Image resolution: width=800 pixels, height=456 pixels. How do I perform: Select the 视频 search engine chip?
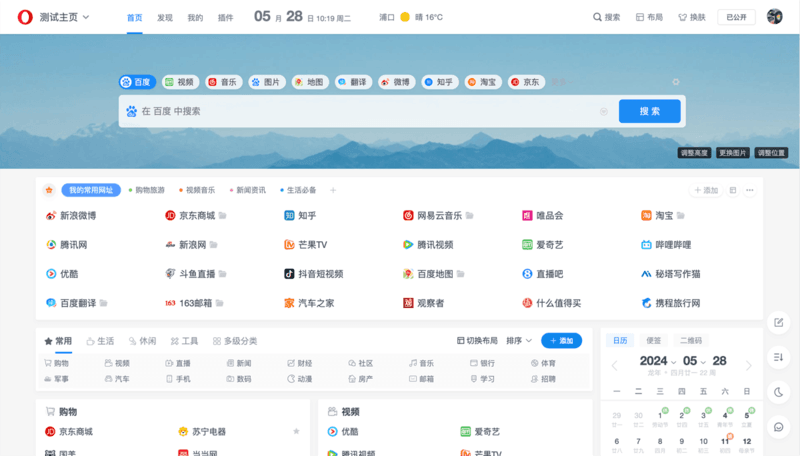(x=181, y=82)
